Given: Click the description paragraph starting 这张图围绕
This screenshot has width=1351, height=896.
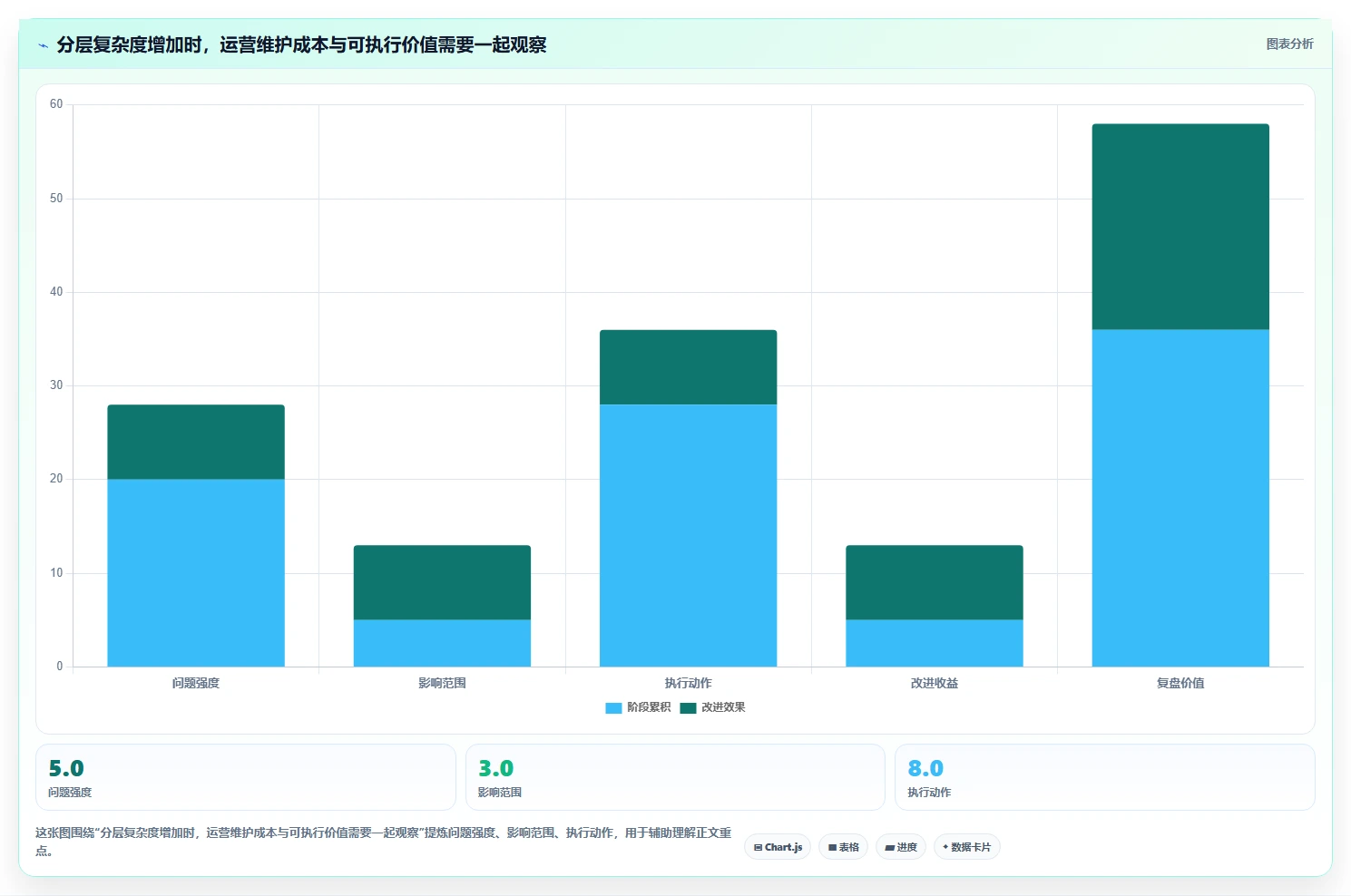Looking at the screenshot, I should tap(384, 842).
